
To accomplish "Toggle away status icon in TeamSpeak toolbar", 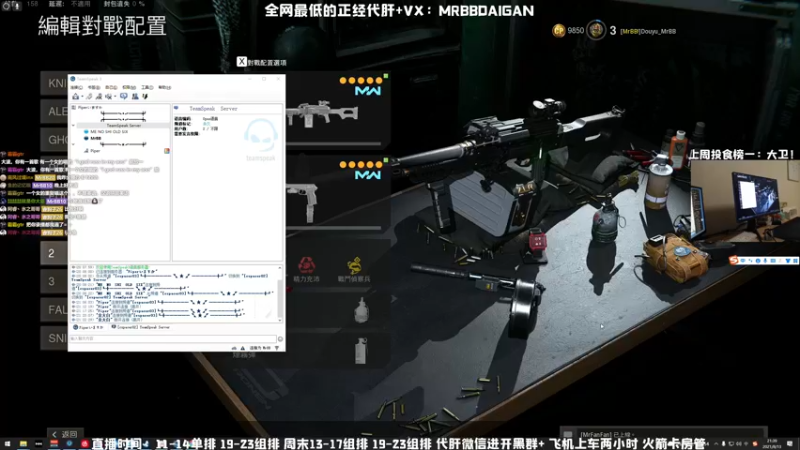I will coord(99,96).
